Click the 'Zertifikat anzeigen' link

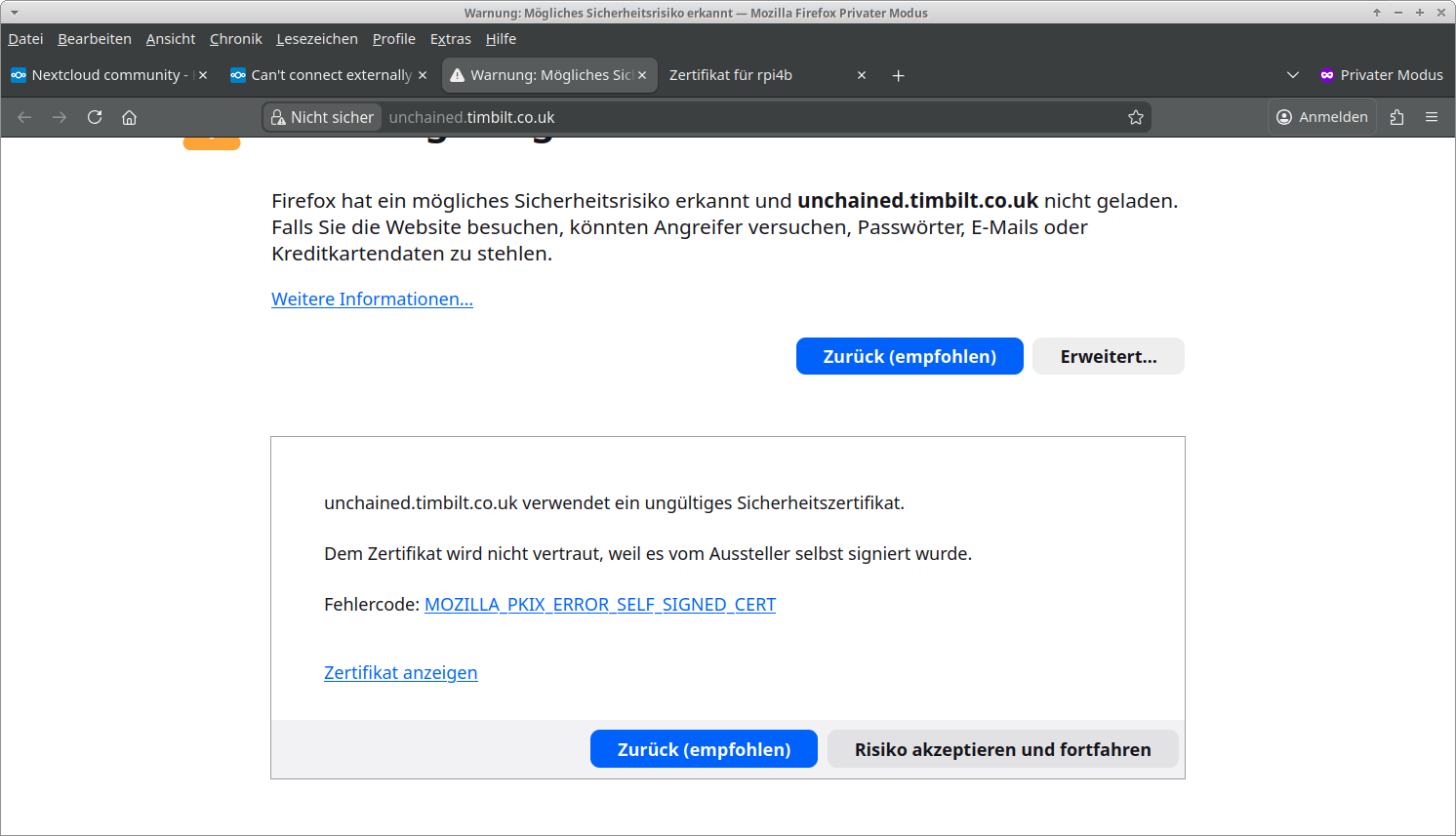click(x=400, y=673)
